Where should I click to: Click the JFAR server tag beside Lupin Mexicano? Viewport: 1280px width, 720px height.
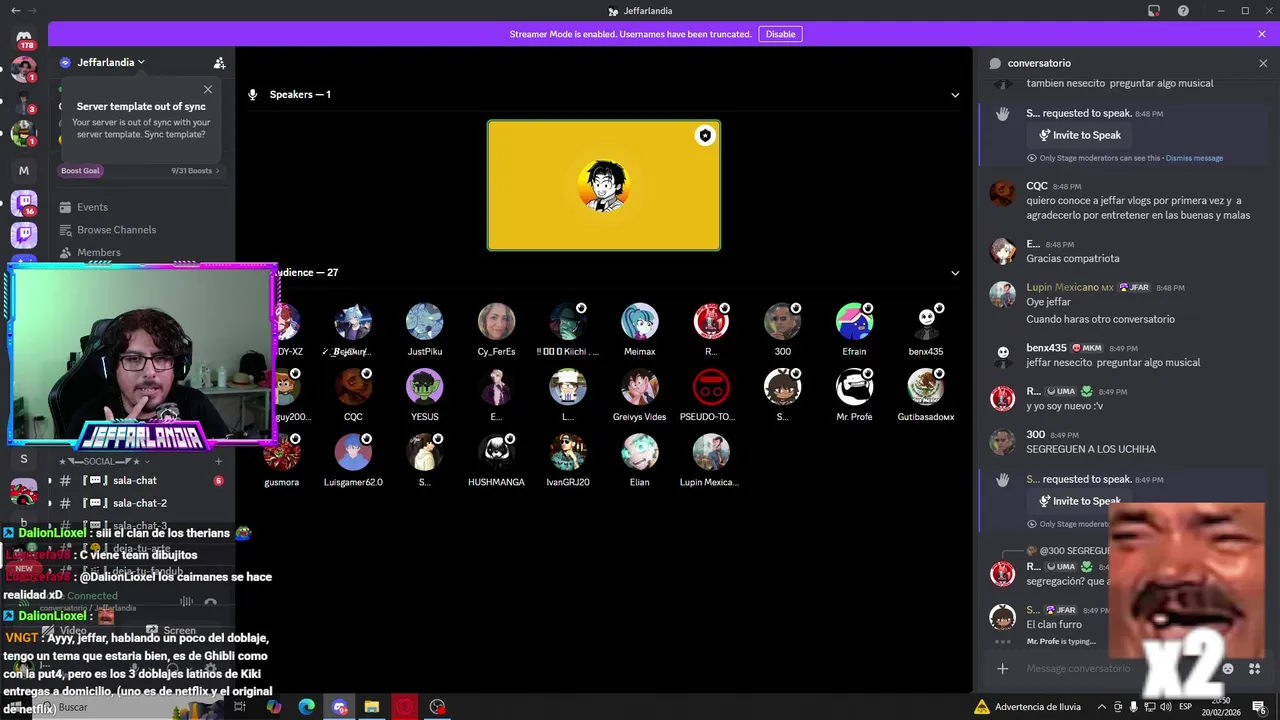(x=1134, y=288)
